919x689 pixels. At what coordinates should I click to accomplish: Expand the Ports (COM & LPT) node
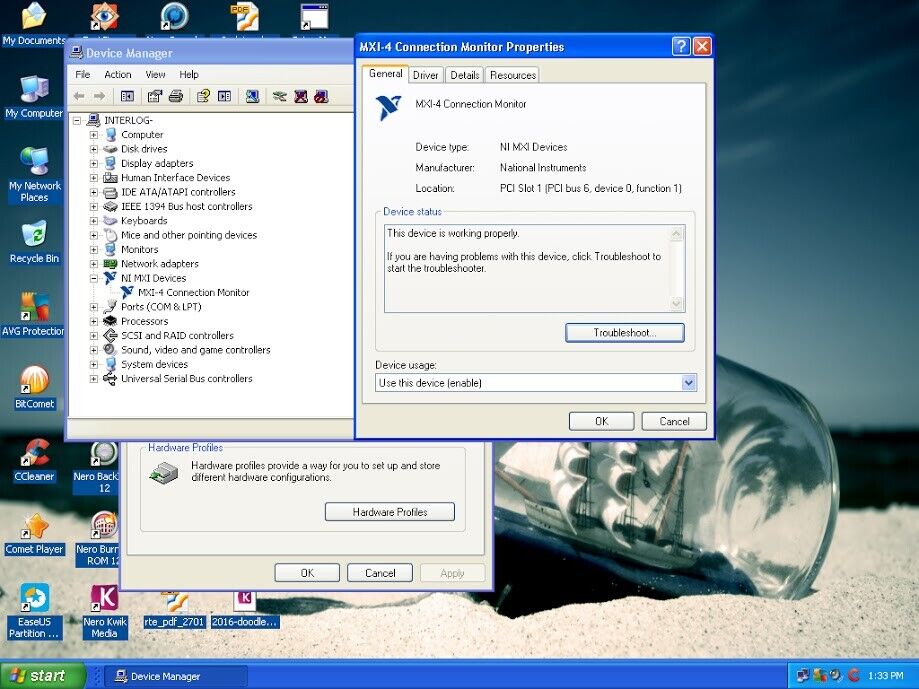[94, 307]
